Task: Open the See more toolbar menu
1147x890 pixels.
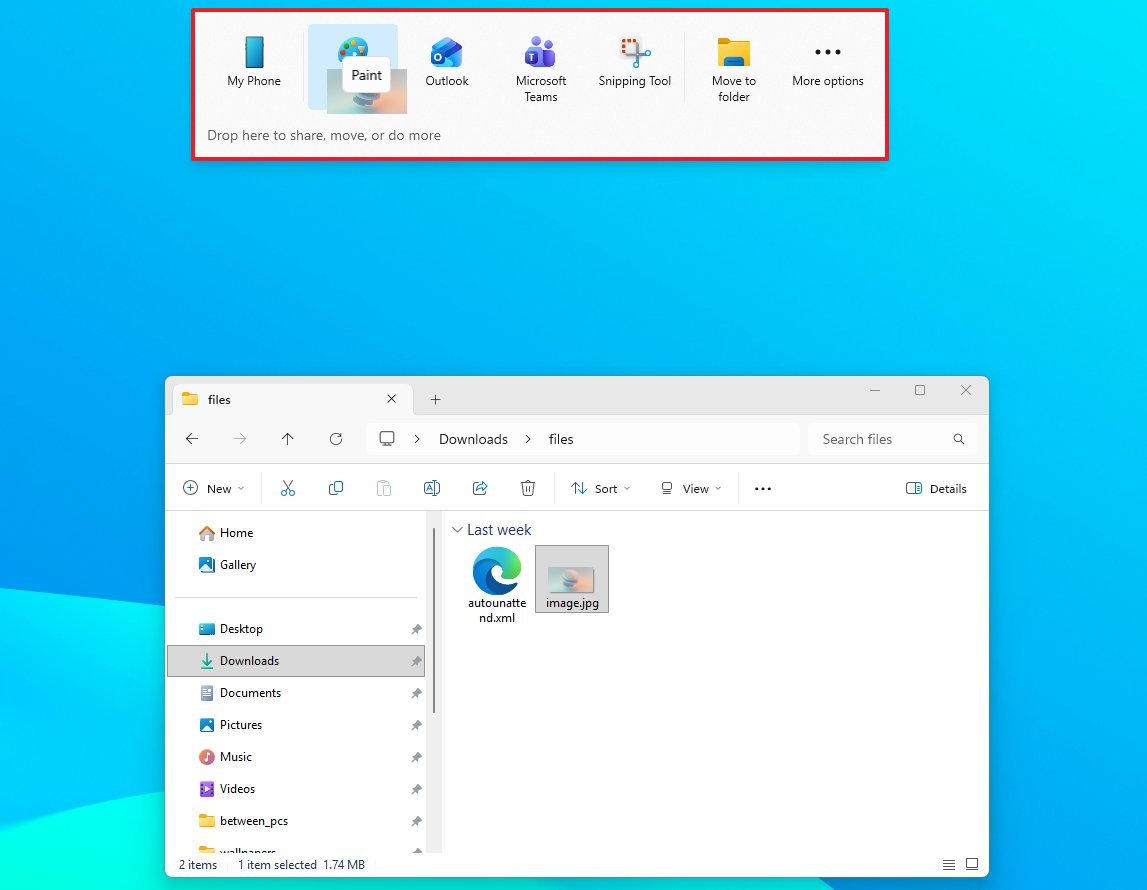Action: (x=763, y=488)
